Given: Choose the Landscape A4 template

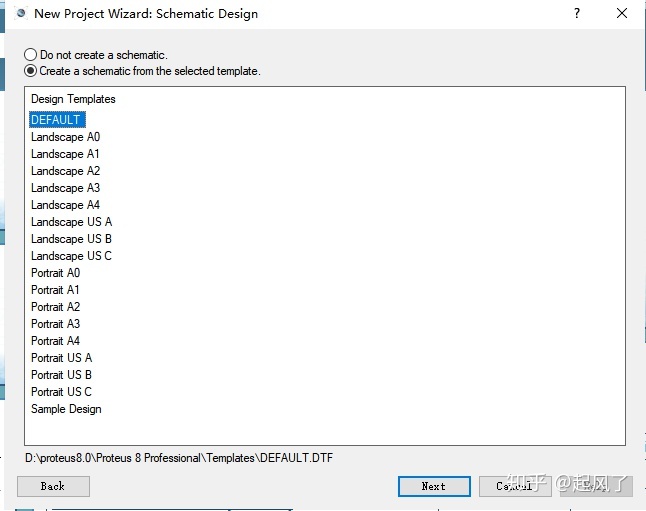Looking at the screenshot, I should 66,205.
